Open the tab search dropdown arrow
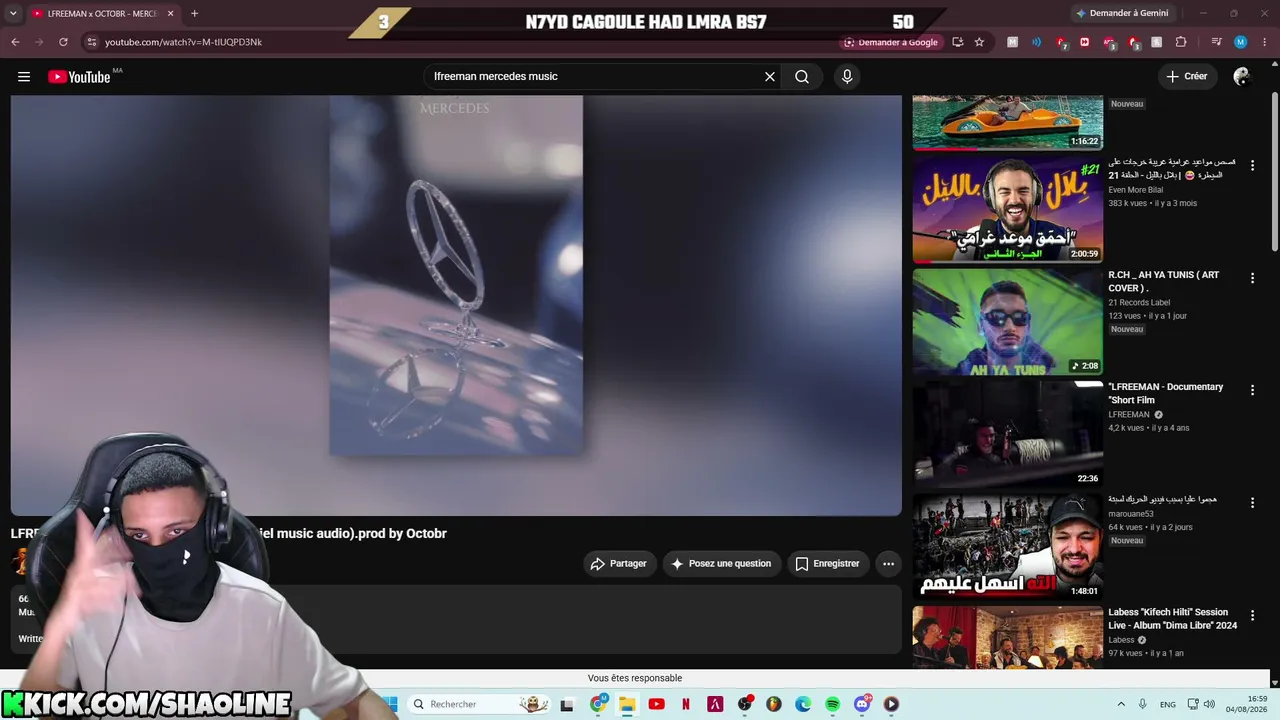 pyautogui.click(x=15, y=13)
